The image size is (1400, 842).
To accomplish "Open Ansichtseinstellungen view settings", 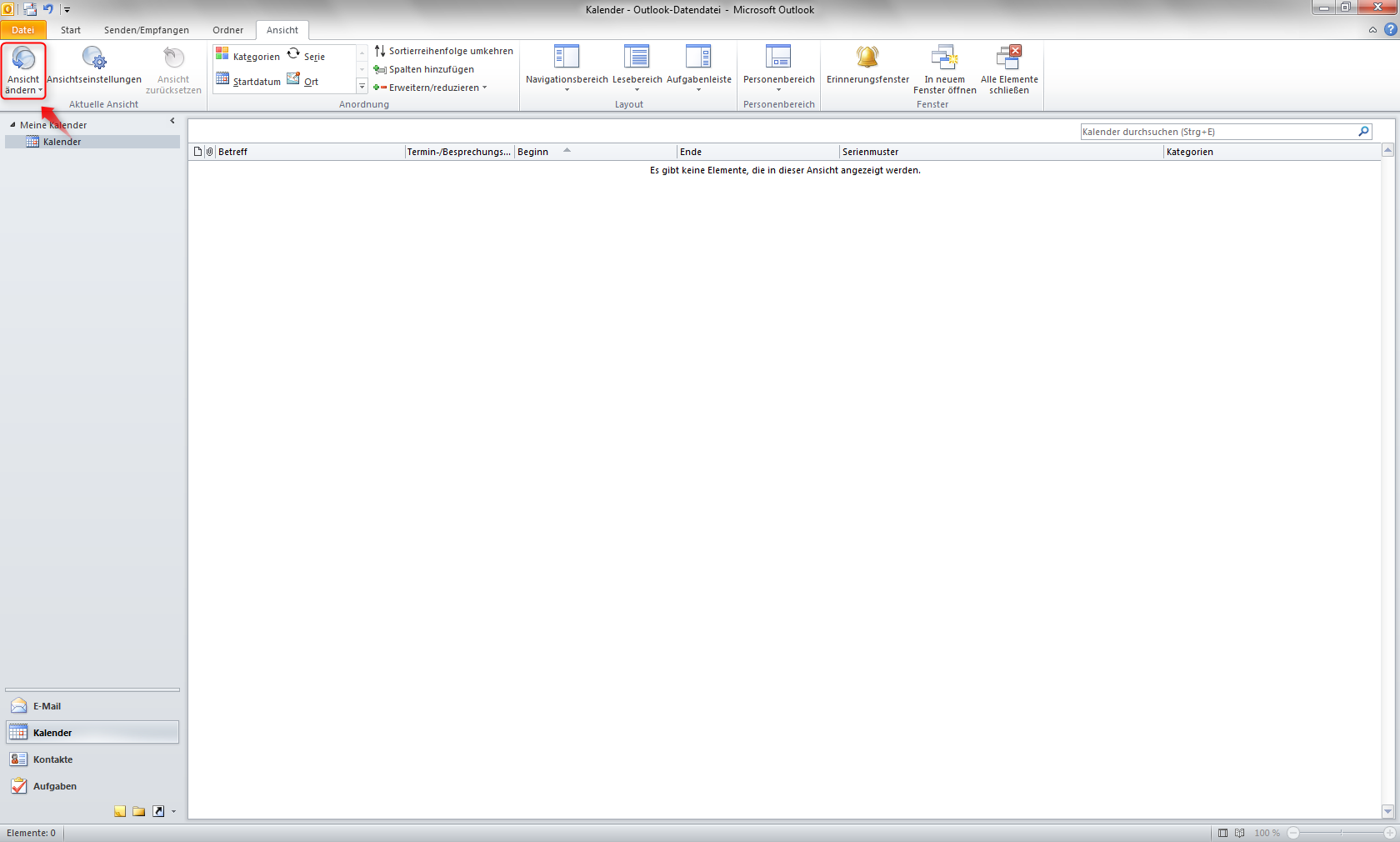I will coord(94,67).
